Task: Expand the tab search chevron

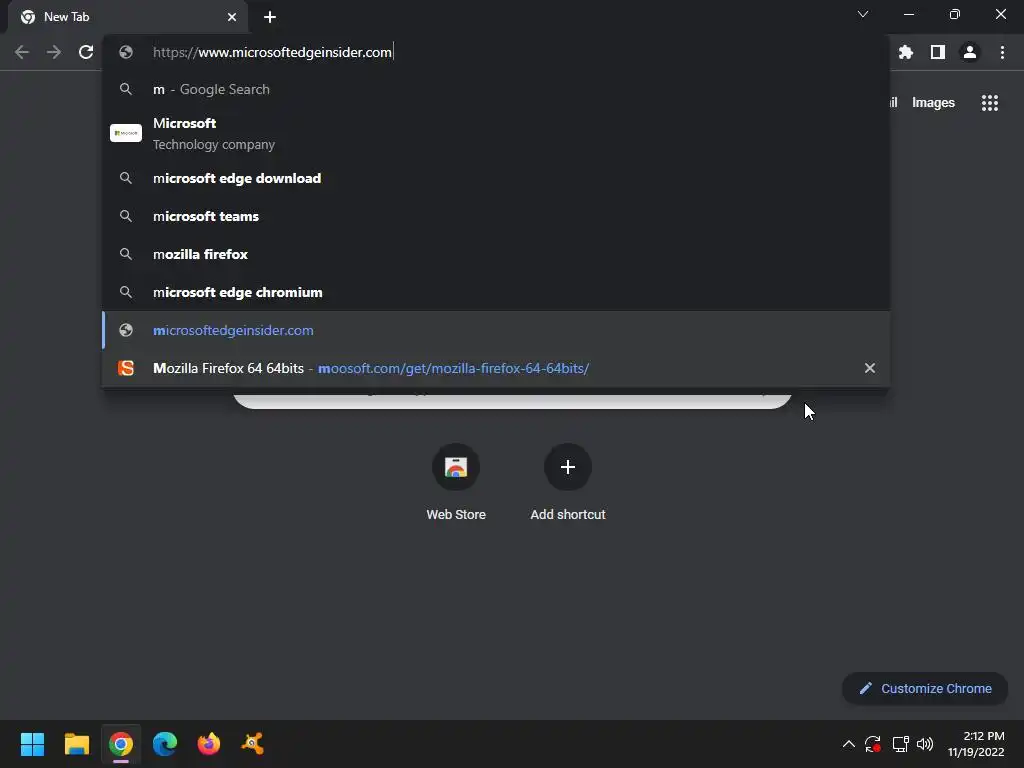Action: (863, 14)
